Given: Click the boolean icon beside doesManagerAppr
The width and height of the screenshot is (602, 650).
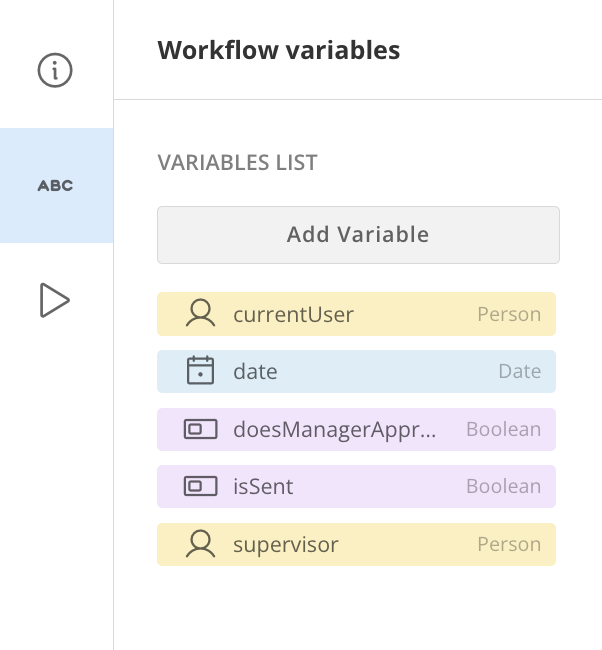Looking at the screenshot, I should [x=201, y=430].
